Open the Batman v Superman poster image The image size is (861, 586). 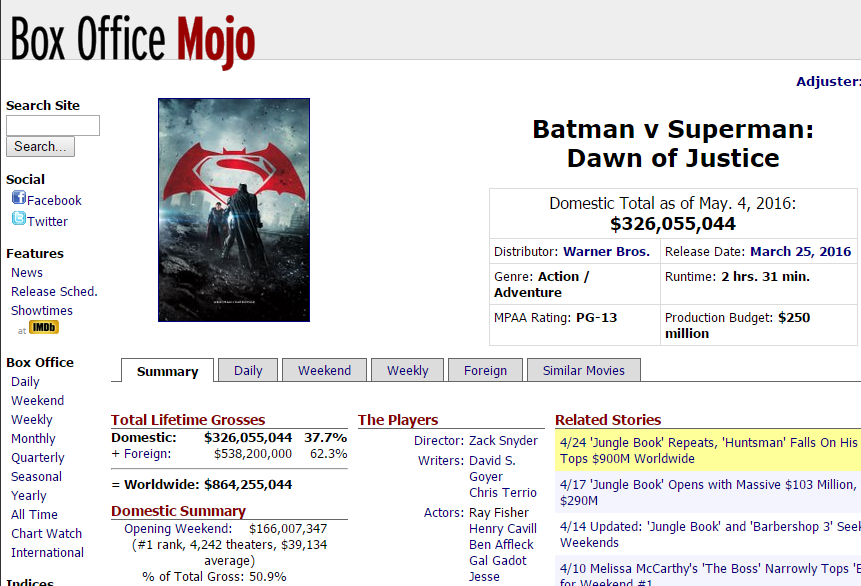[x=234, y=210]
